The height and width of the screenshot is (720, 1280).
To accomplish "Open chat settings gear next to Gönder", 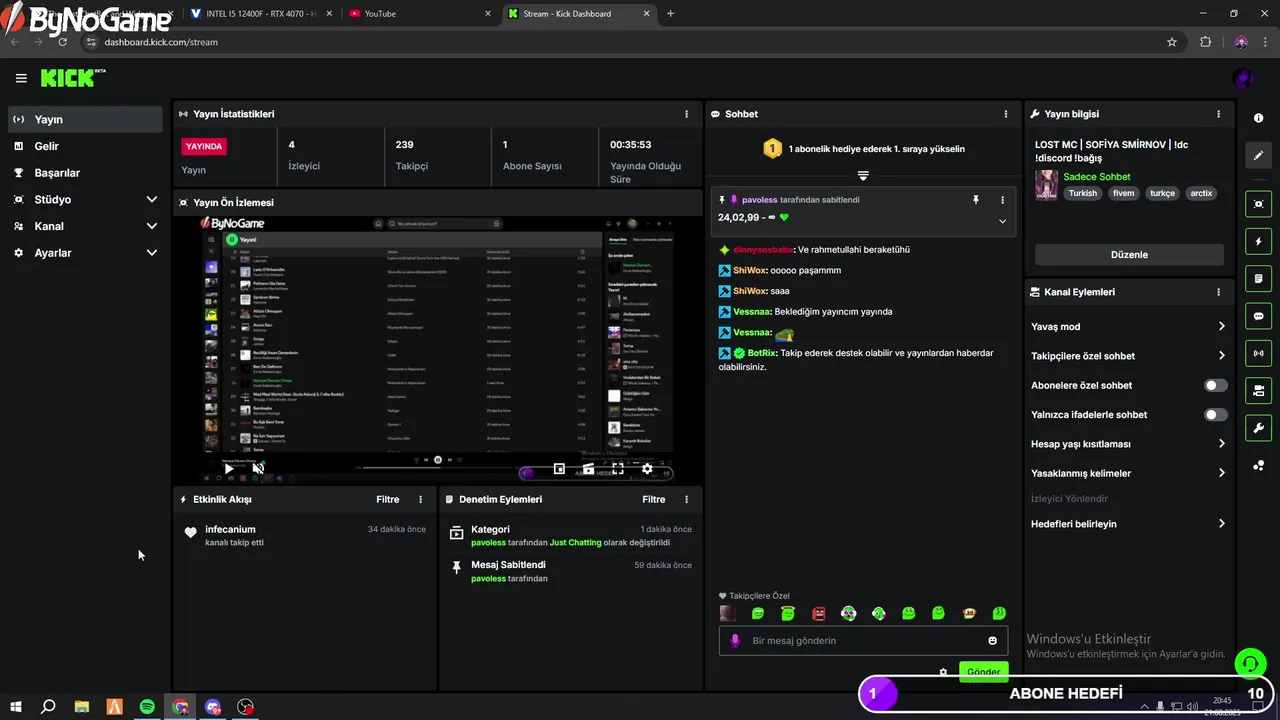I will [x=943, y=672].
